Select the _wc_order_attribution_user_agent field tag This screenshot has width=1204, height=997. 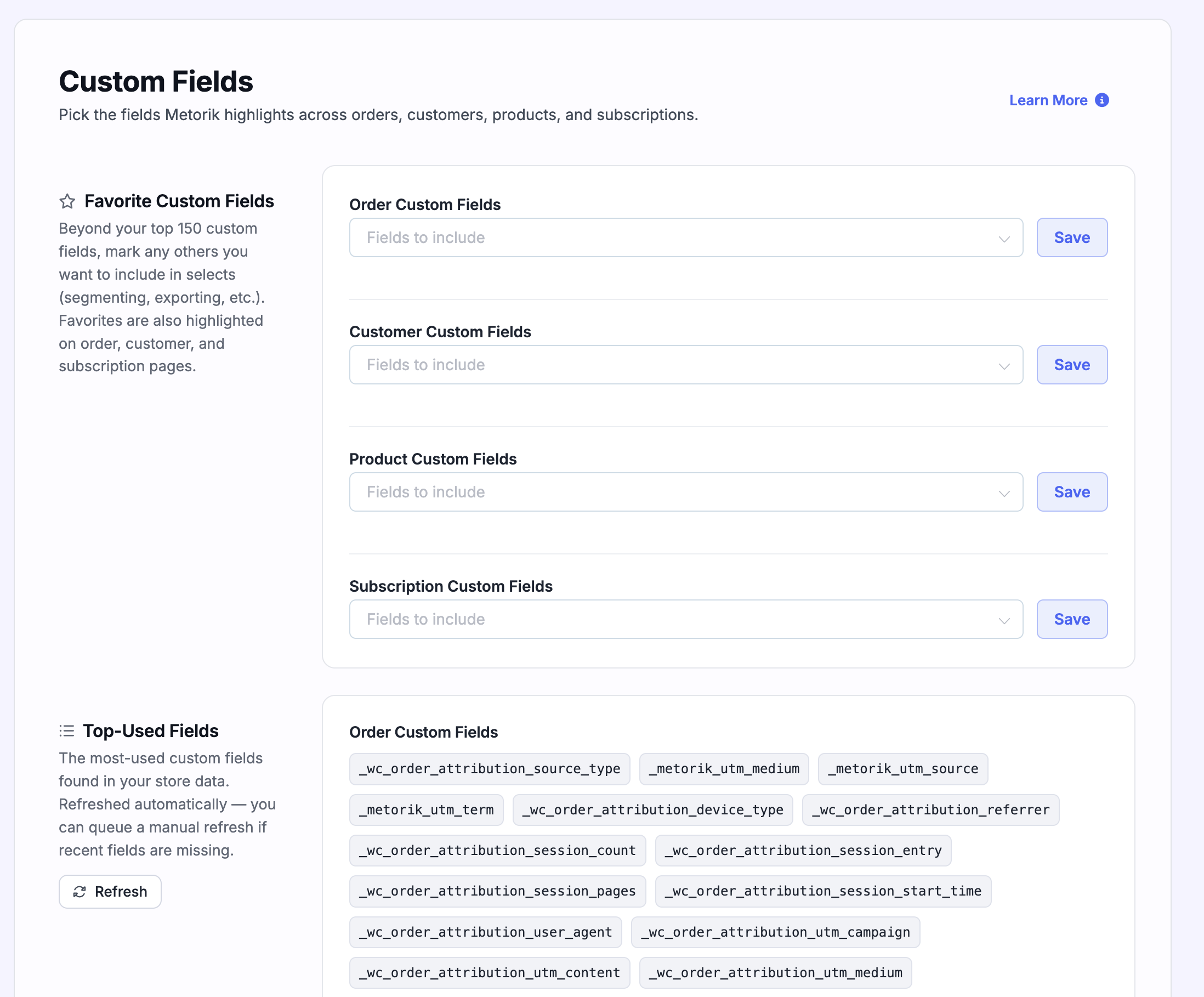click(486, 932)
